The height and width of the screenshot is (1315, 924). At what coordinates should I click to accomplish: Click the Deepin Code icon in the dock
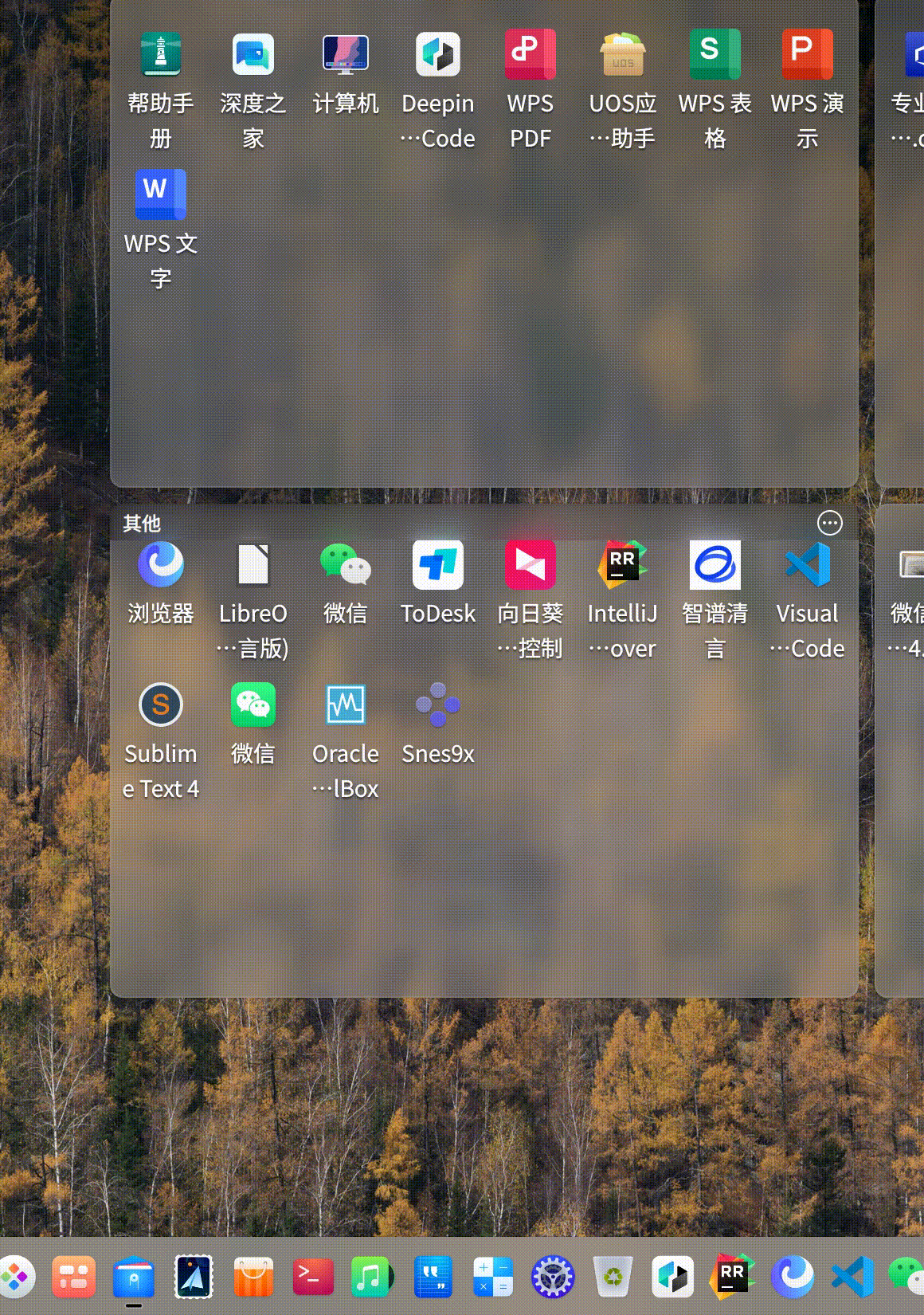[x=673, y=1277]
